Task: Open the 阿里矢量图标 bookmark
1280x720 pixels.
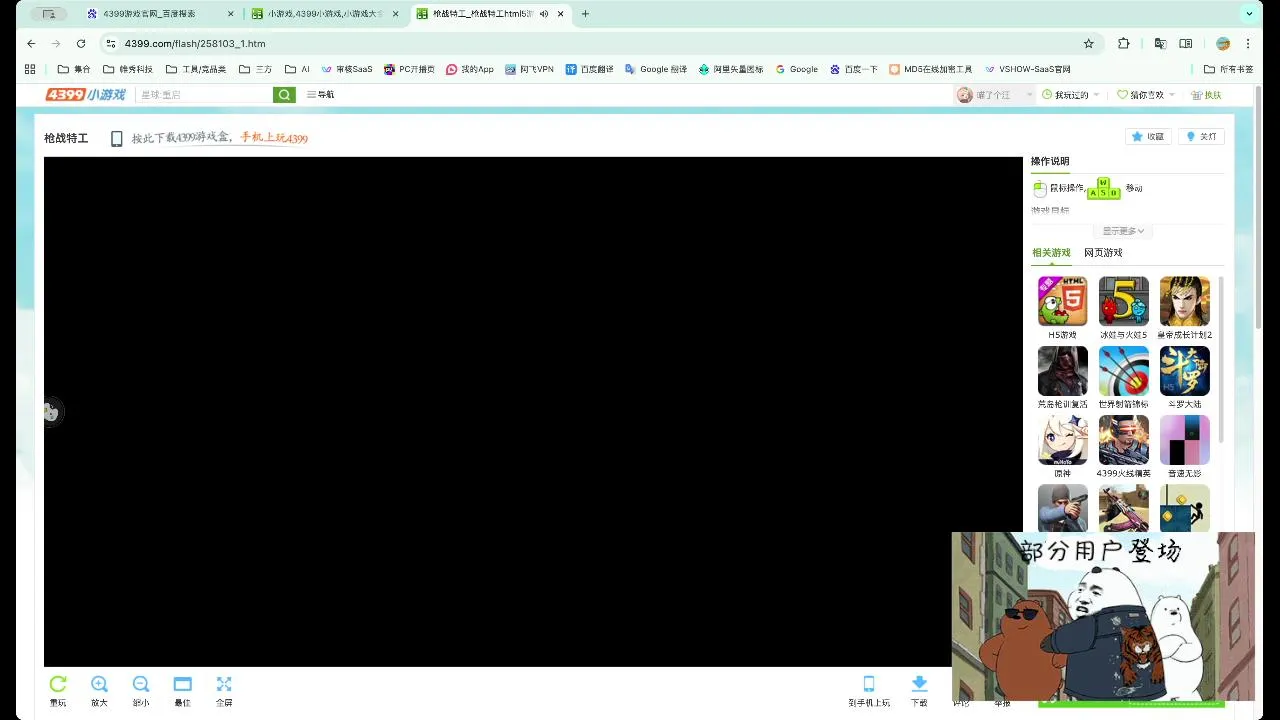Action: pyautogui.click(x=731, y=69)
